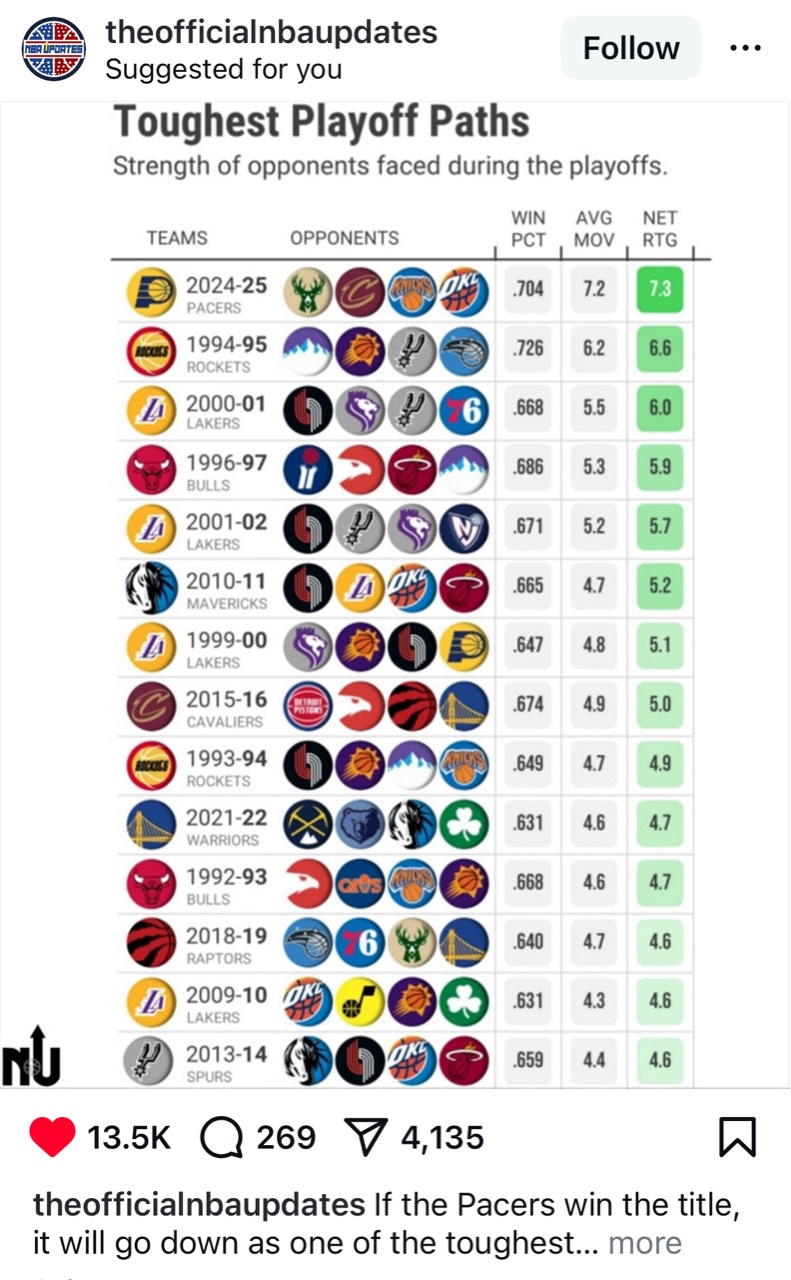The image size is (791, 1280).
Task: Open theofficialnbaupdates username in header
Action: coord(271,32)
